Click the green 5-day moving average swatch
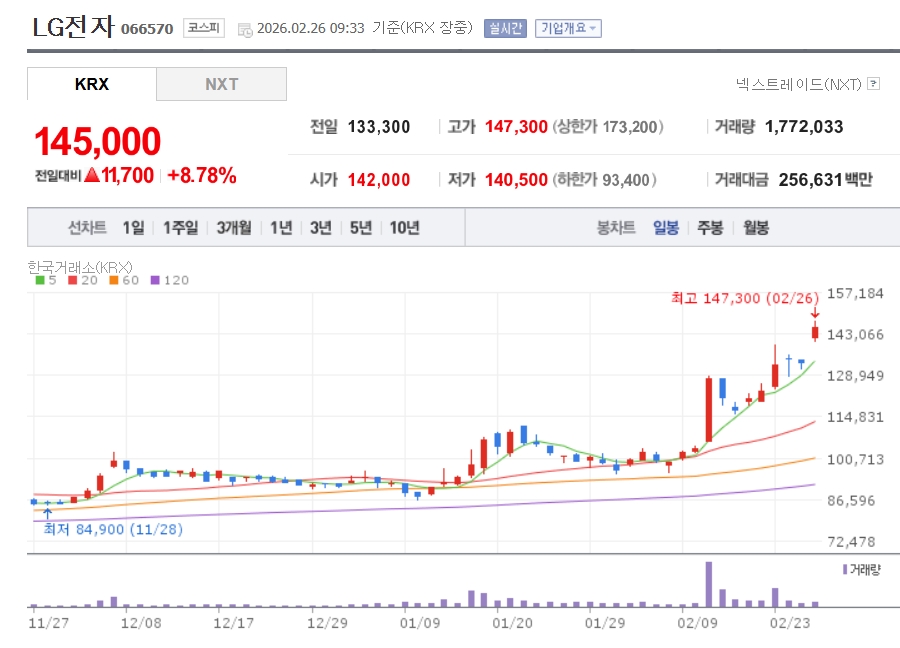Viewport: 900px width, 648px height. point(39,280)
